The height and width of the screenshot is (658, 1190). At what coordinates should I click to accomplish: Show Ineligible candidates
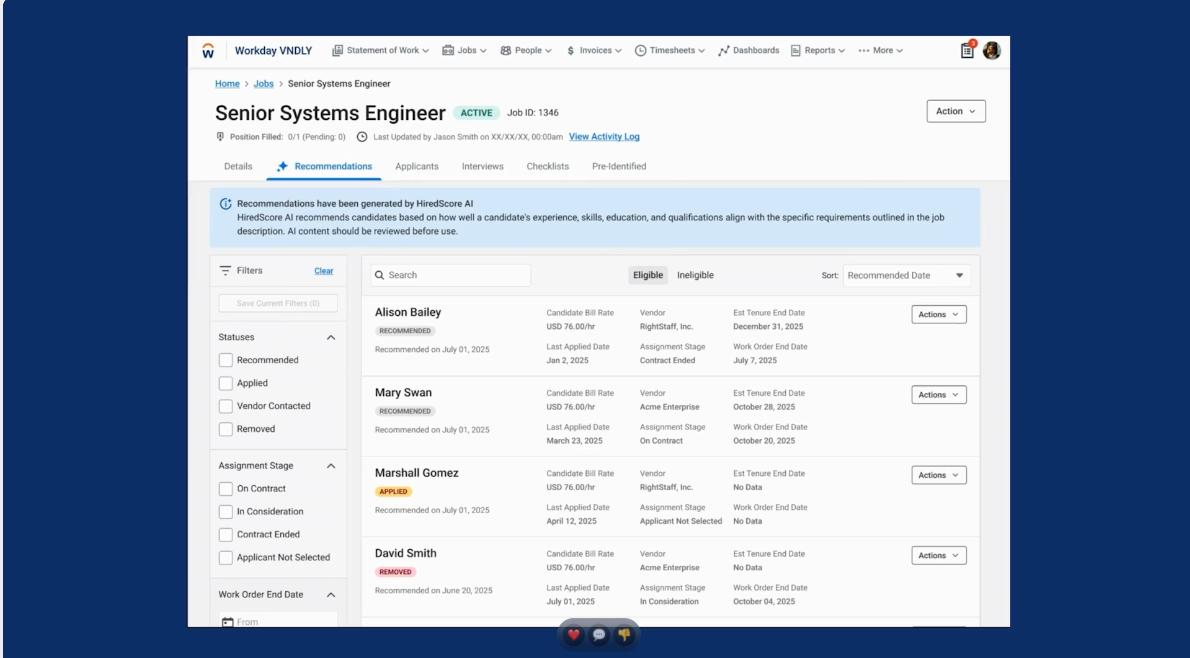click(695, 275)
